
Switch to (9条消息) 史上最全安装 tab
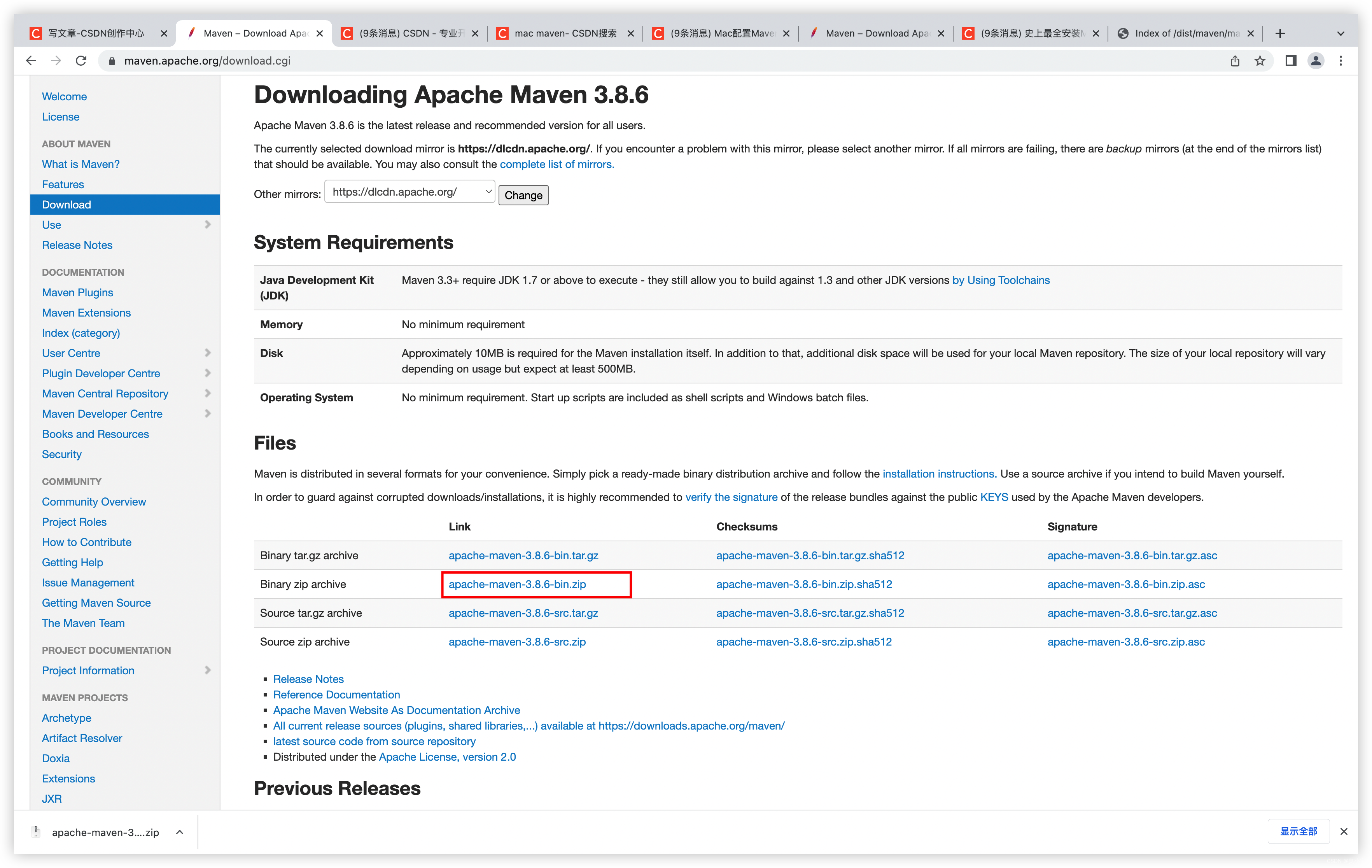[1031, 33]
